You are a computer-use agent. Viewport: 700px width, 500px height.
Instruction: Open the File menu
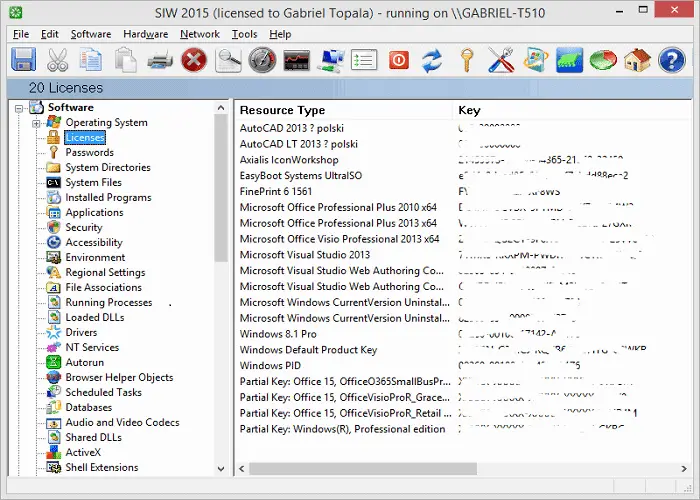tap(21, 34)
